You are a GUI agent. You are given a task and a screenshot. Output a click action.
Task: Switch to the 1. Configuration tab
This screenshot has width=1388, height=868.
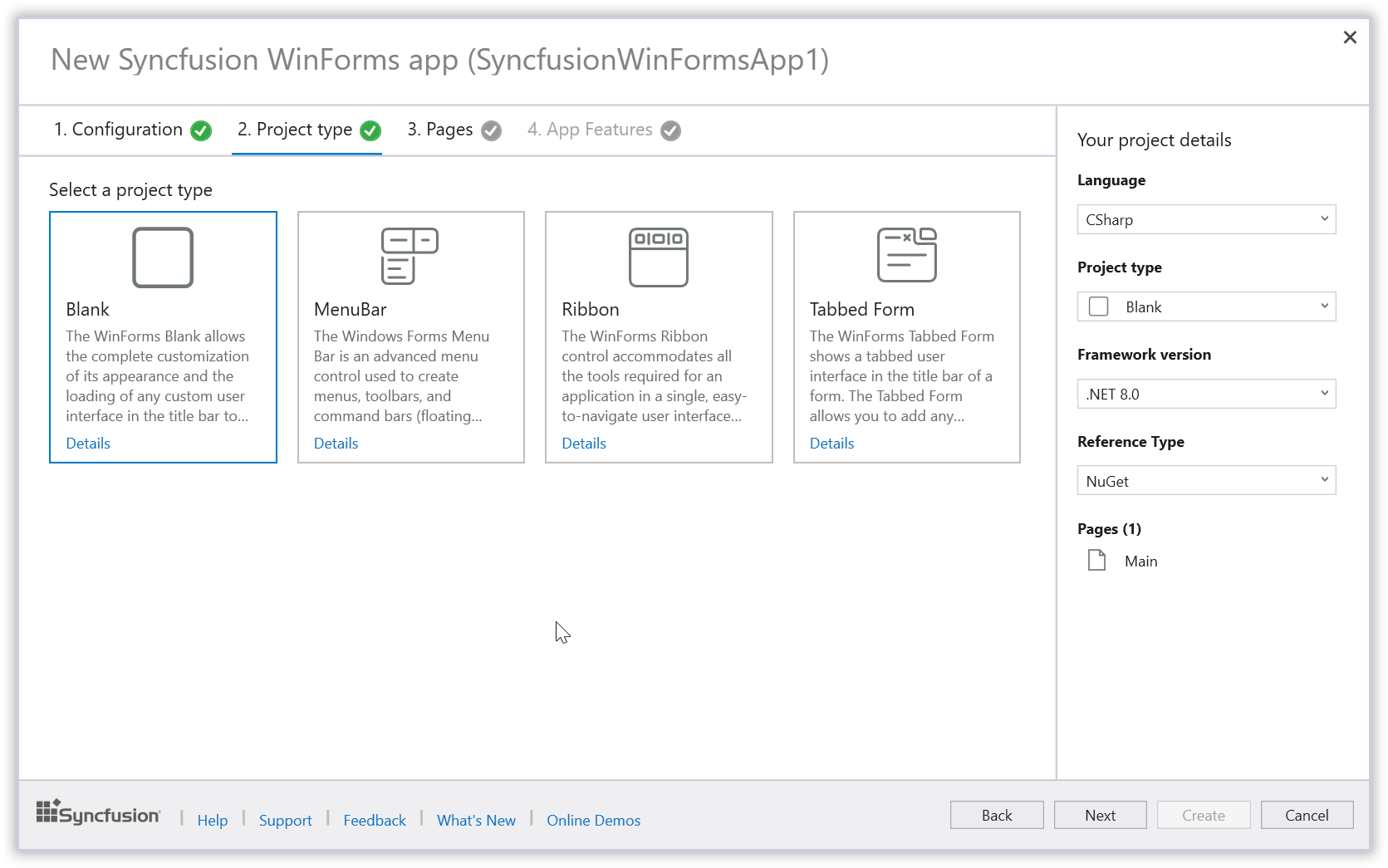(132, 130)
